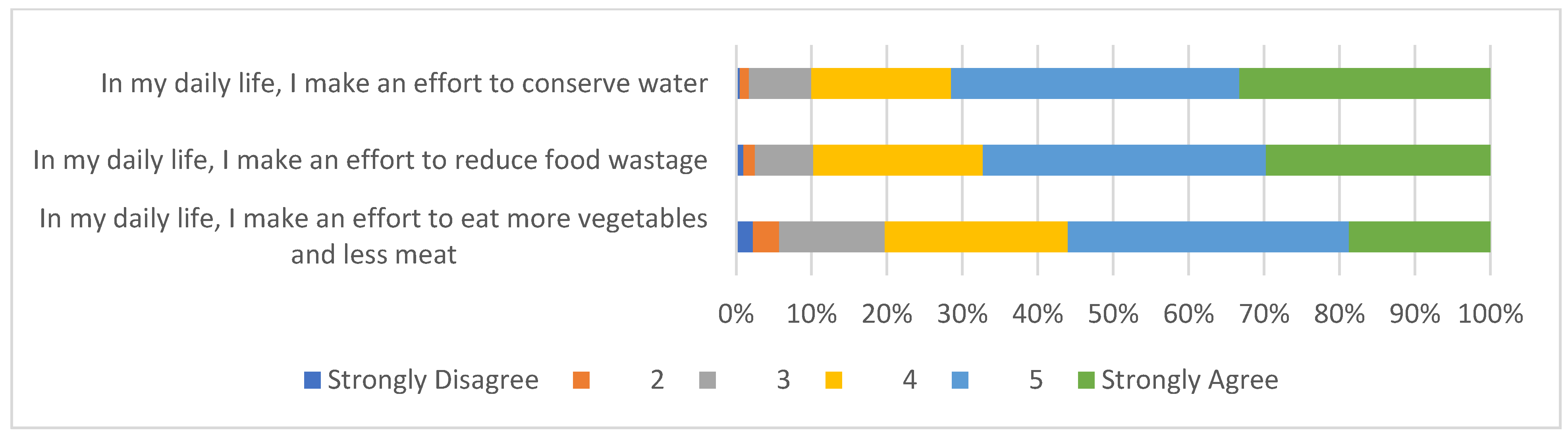
Task: Click the orange legend swatch for 2
Action: click(581, 380)
